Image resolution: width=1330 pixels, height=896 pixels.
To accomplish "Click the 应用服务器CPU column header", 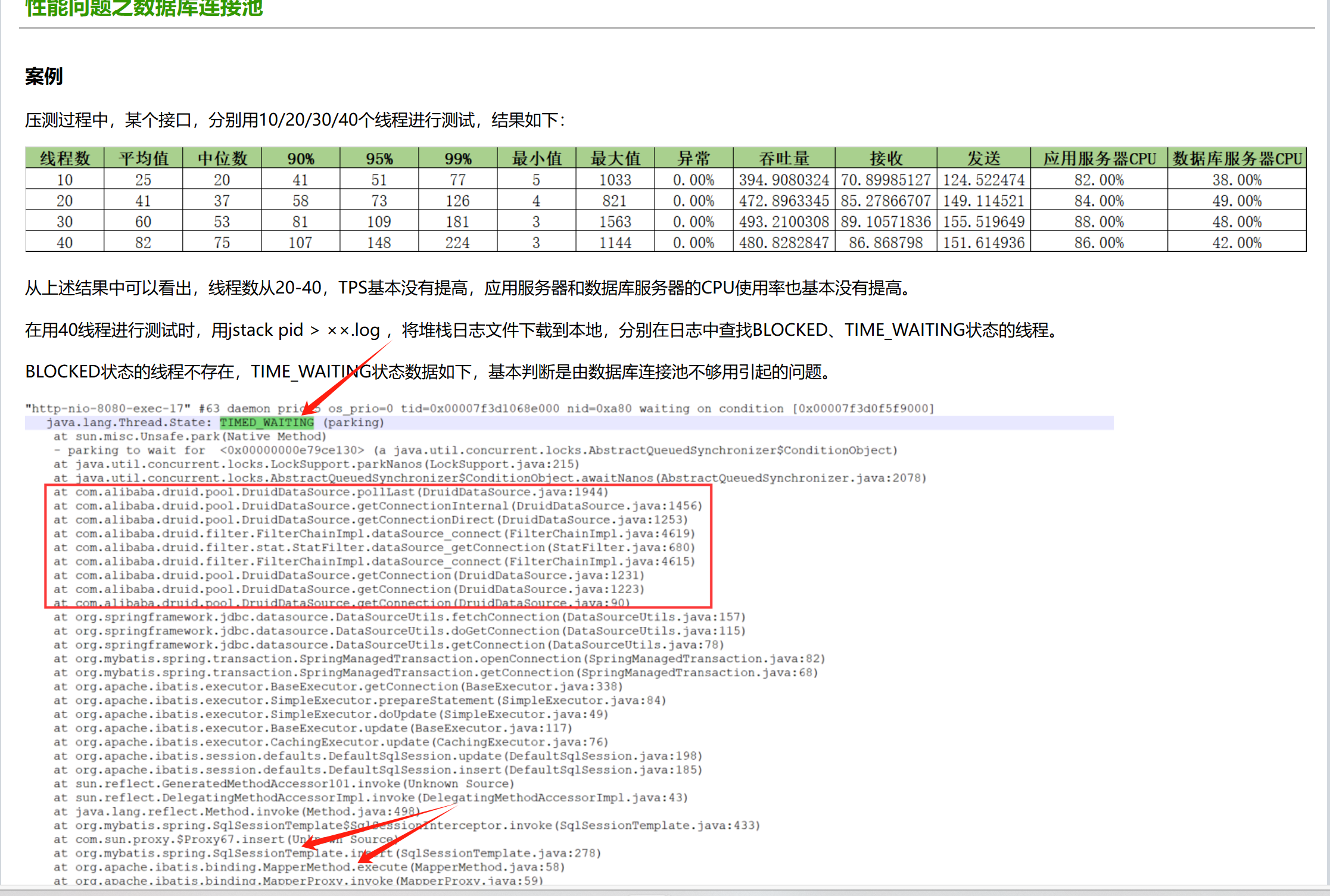I will [x=1098, y=158].
